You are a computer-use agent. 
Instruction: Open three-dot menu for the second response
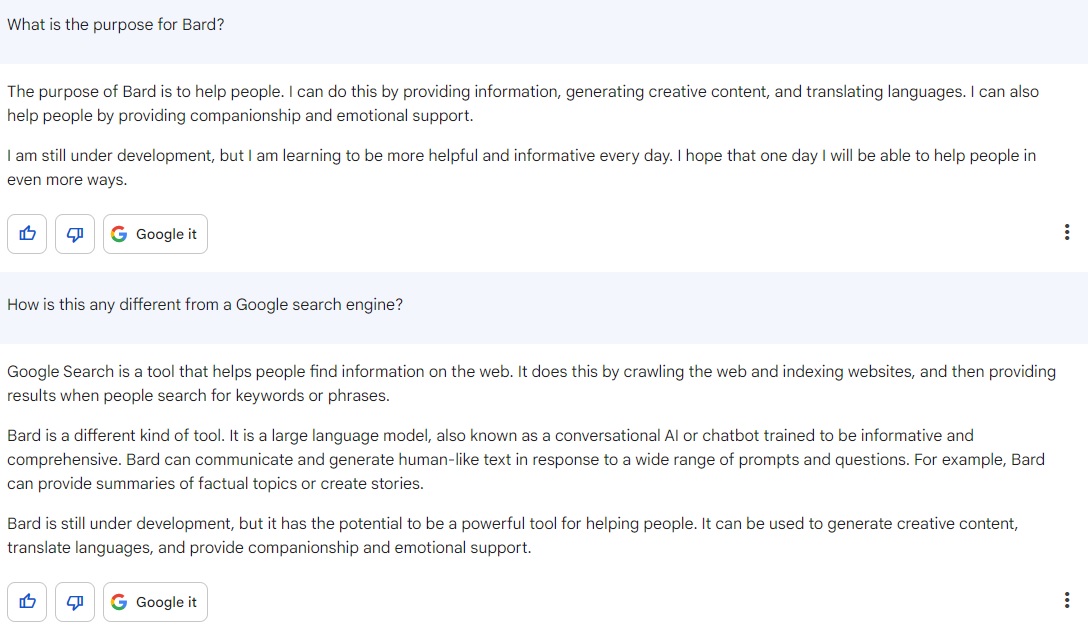[1067, 601]
